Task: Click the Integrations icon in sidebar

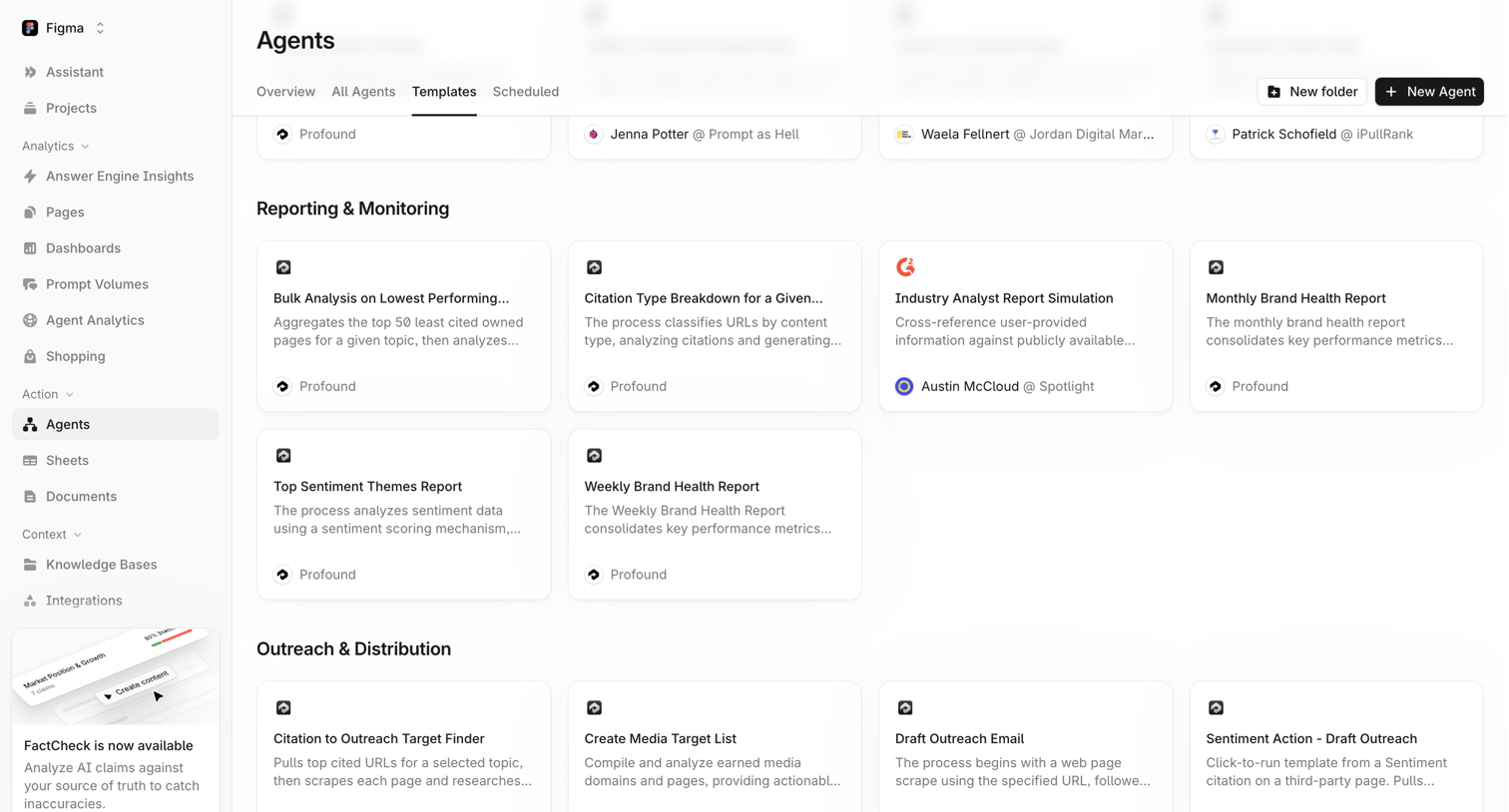Action: tap(30, 601)
